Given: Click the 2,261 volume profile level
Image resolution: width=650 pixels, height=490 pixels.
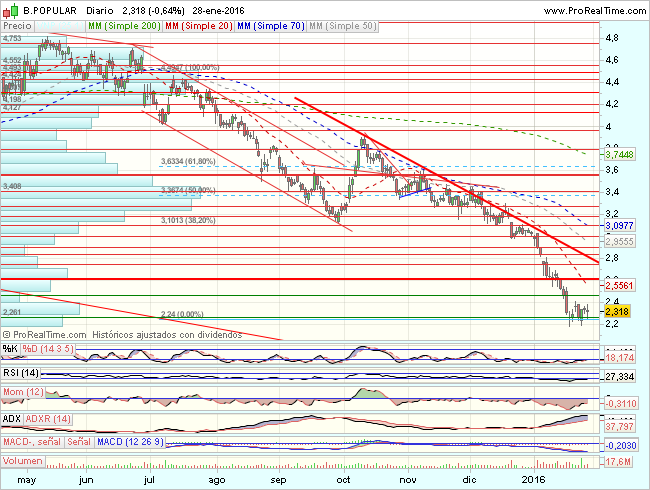Looking at the screenshot, I should 12,312.
